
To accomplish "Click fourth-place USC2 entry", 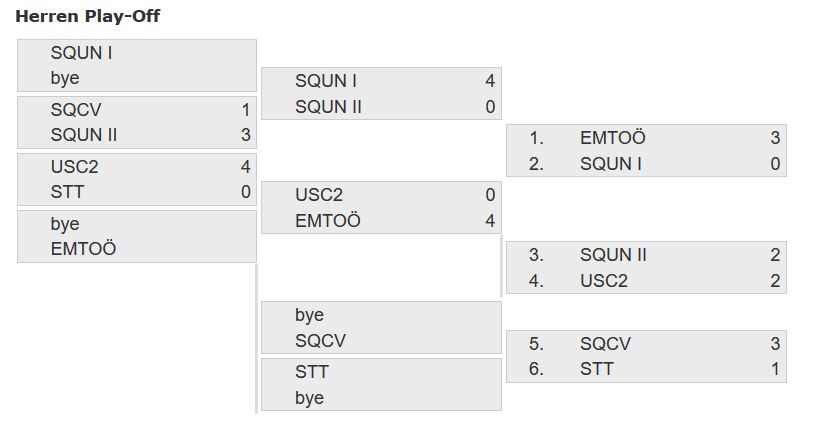I will [x=604, y=281].
